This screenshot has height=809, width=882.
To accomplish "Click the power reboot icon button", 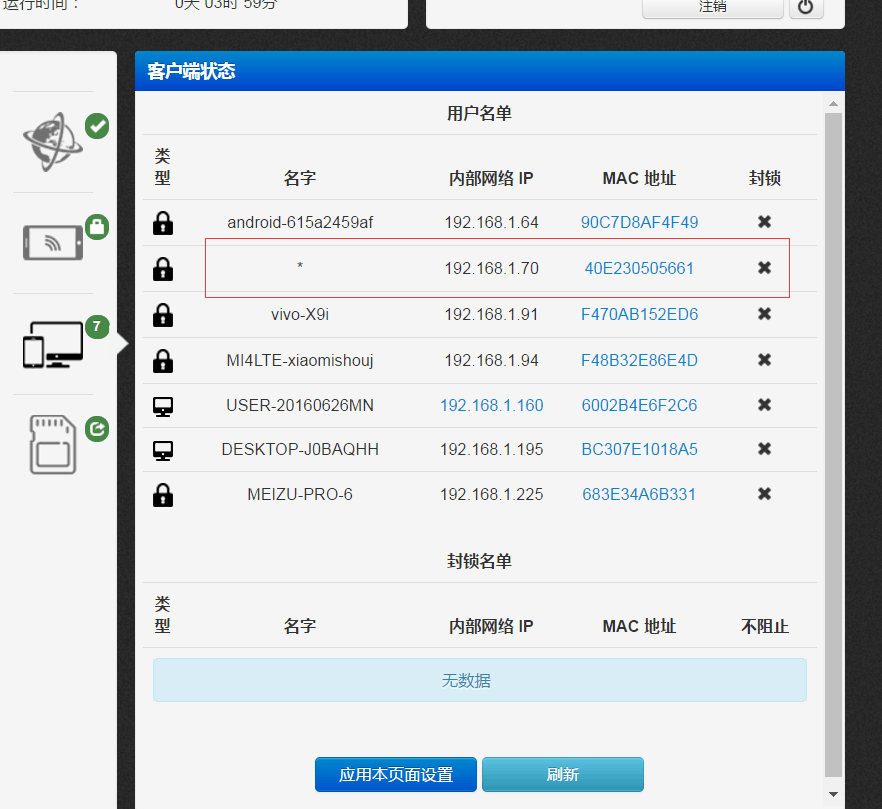I will tap(806, 7).
